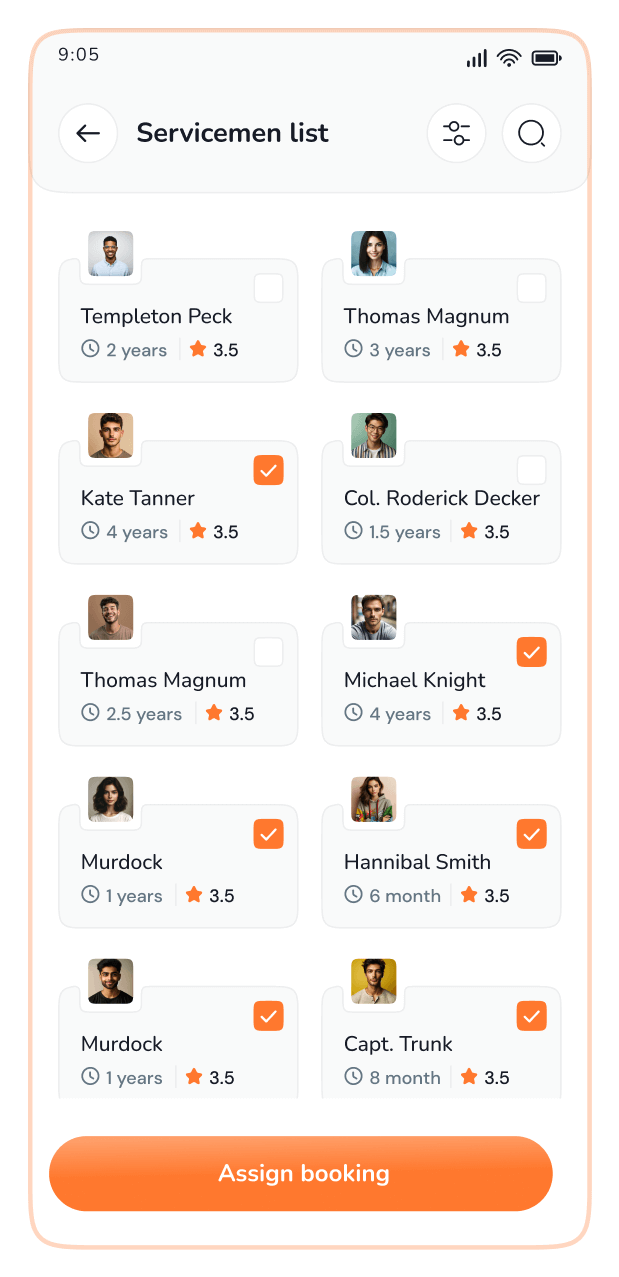Uncheck the Capt. Trunk checkbox
The height and width of the screenshot is (1277, 619).
click(x=531, y=1016)
